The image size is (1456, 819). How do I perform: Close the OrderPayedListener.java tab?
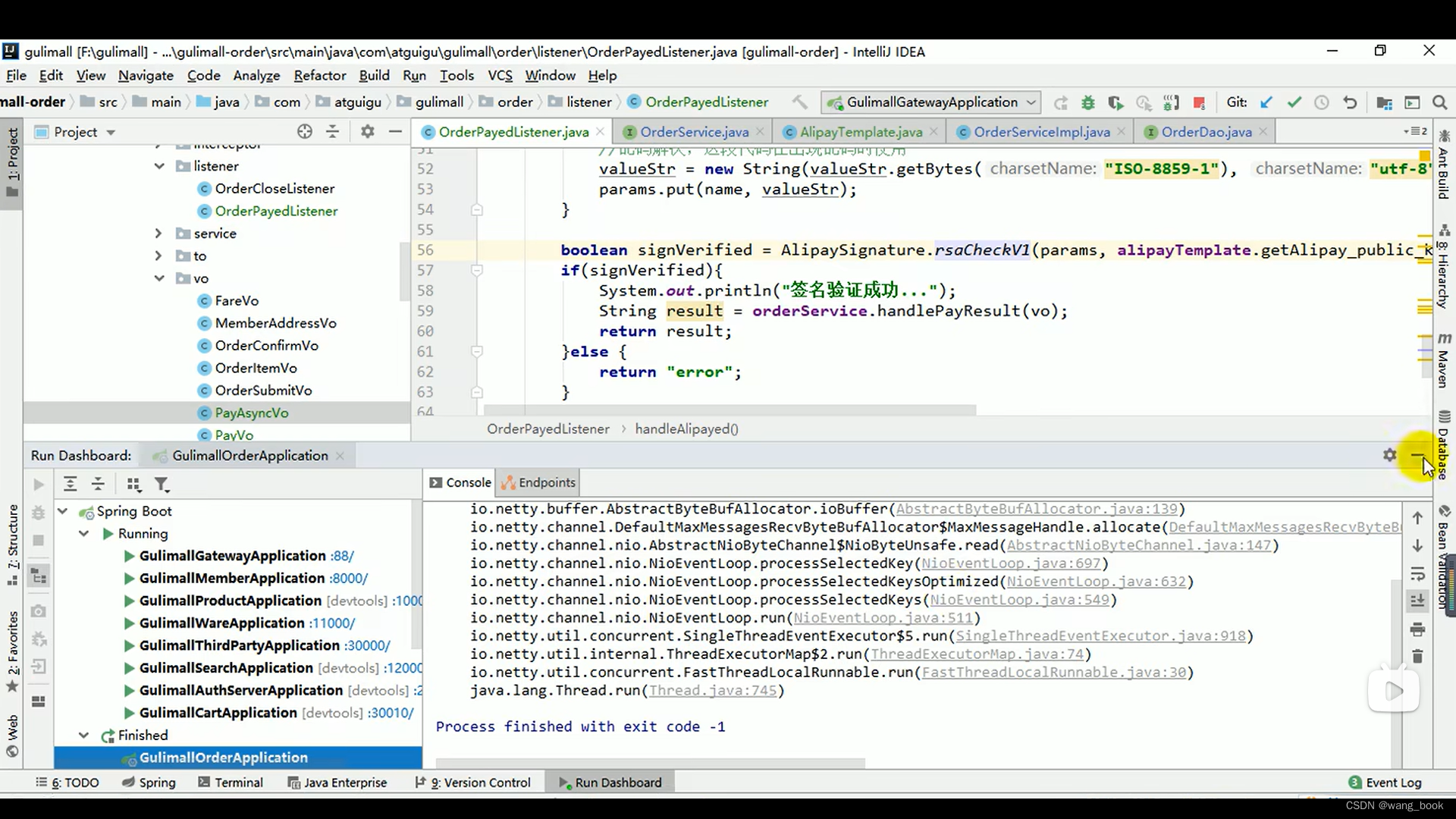[600, 132]
